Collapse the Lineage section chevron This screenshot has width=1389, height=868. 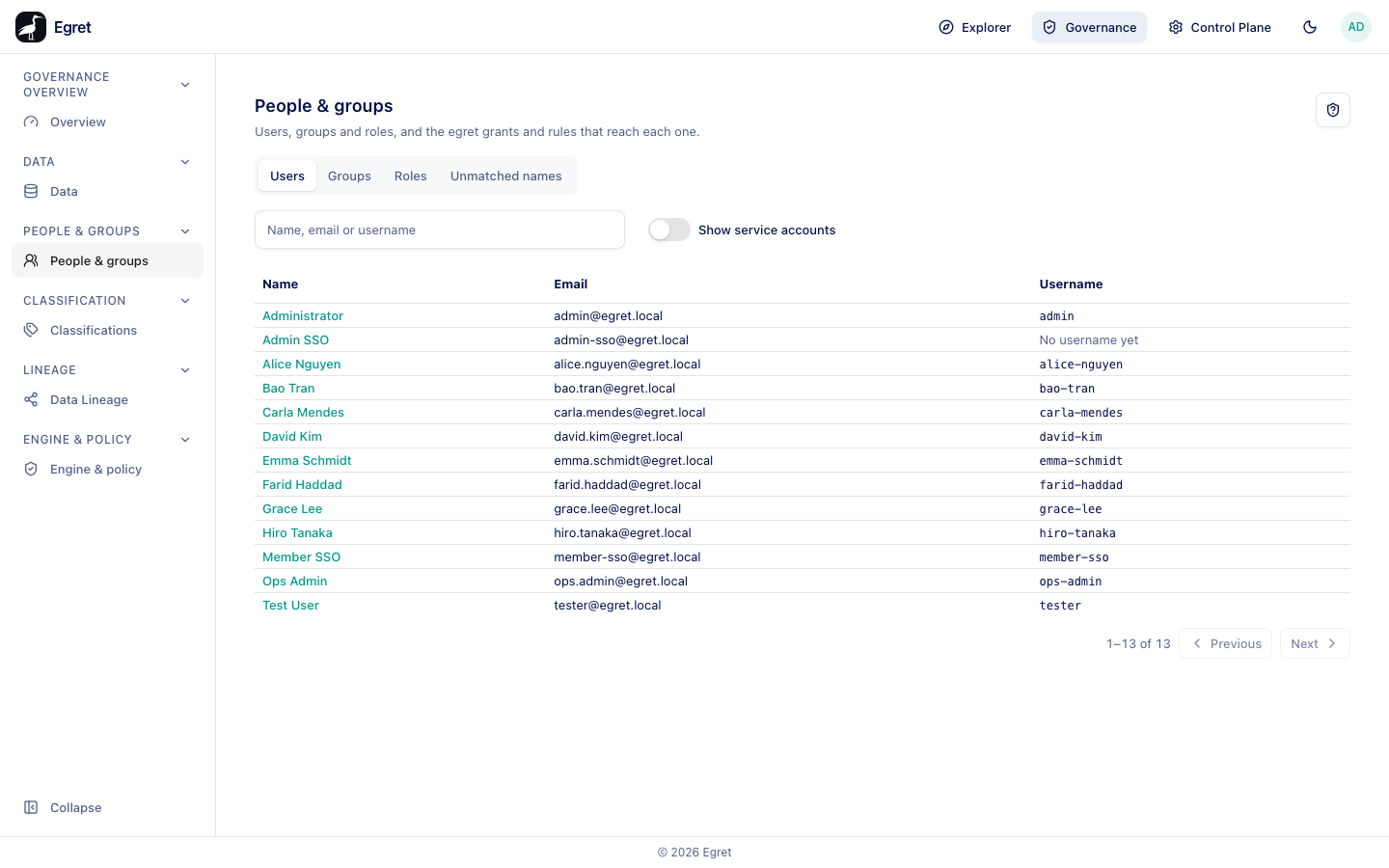(185, 370)
